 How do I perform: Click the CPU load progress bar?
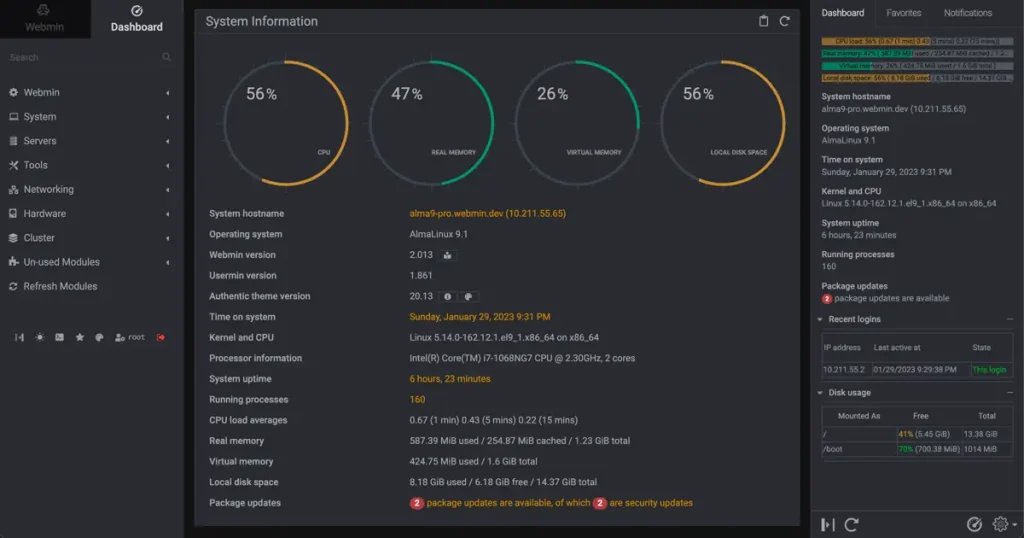(x=917, y=41)
